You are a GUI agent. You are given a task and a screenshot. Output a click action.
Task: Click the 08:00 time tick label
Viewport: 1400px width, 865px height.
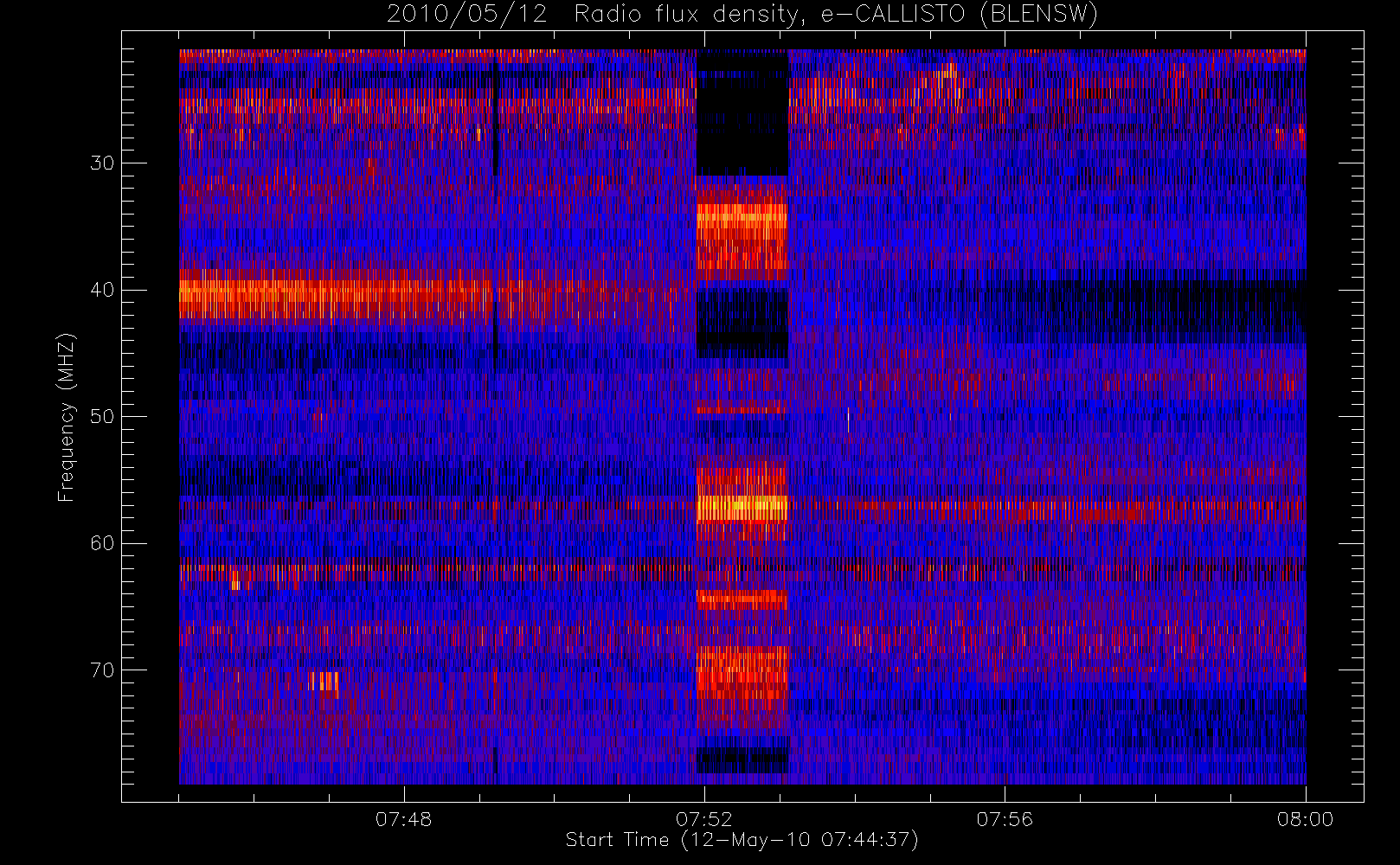point(1305,819)
